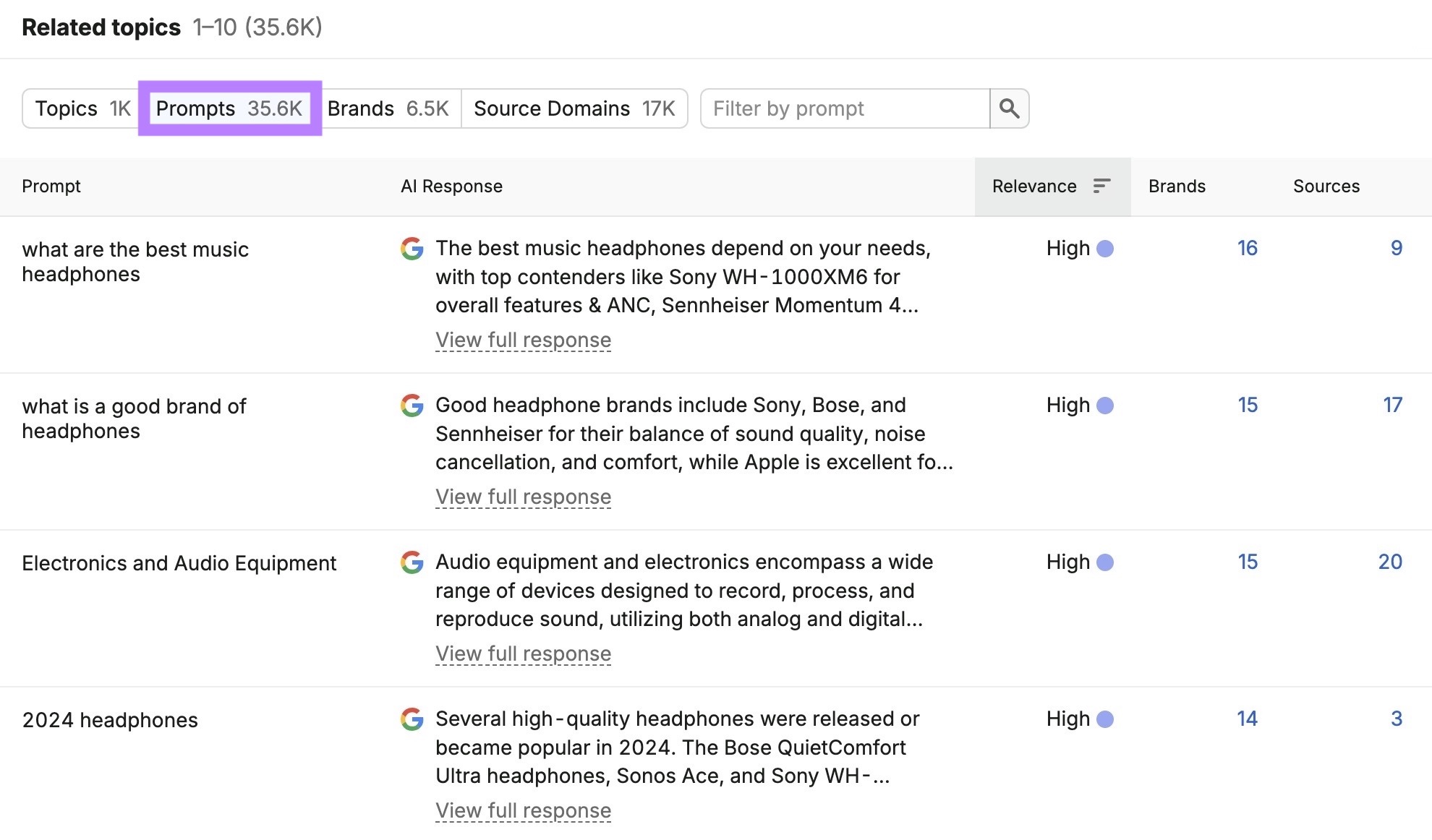The width and height of the screenshot is (1432, 840).
Task: Click relevance dot in Electronics and Audio Equipment row
Action: pyautogui.click(x=1105, y=562)
